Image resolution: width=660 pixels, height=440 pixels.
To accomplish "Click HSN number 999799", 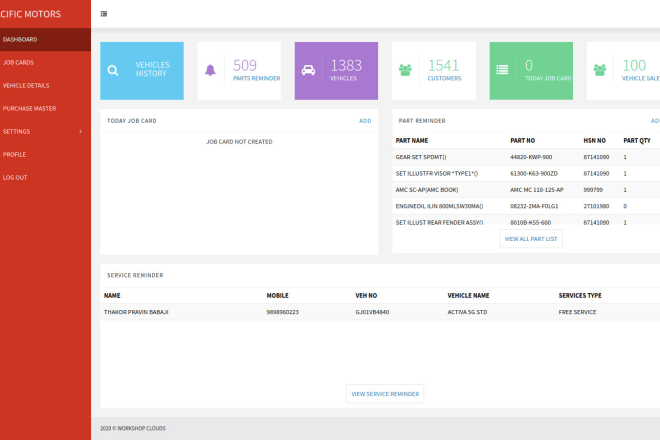I will [x=593, y=190].
